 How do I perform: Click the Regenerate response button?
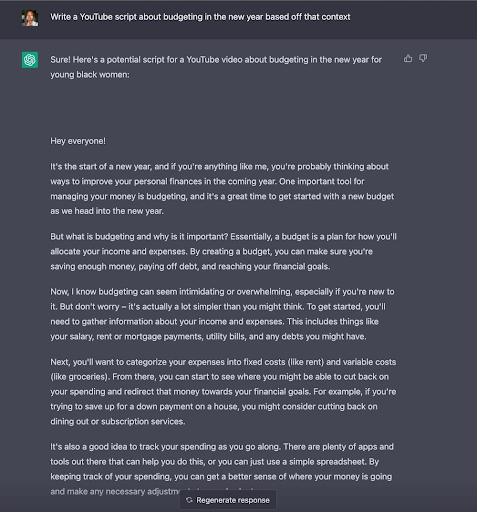click(228, 500)
